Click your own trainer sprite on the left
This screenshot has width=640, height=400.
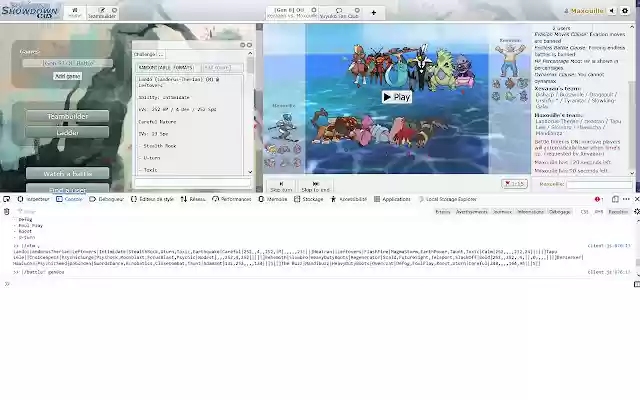click(284, 127)
